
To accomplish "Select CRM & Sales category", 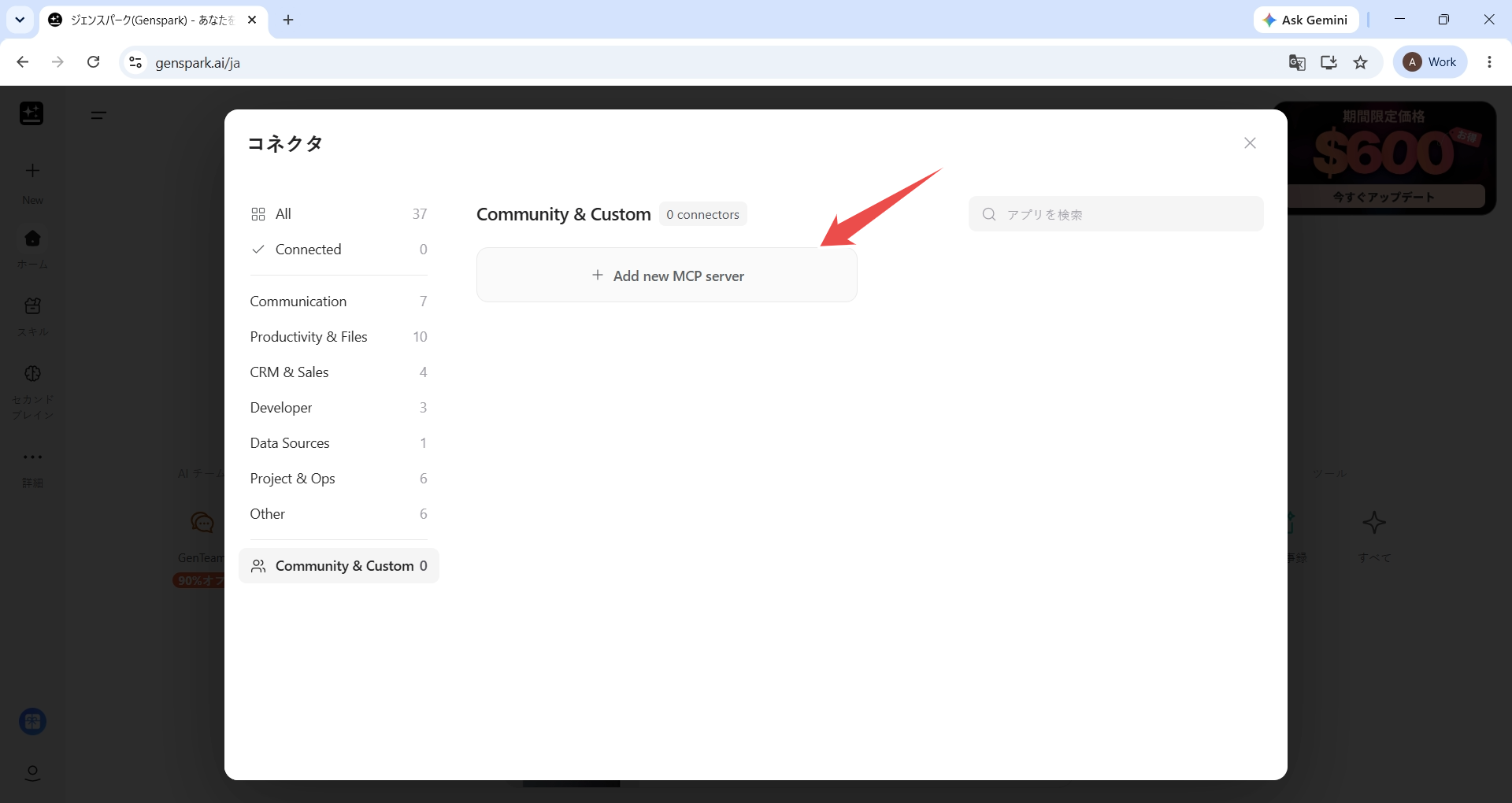I will point(339,372).
